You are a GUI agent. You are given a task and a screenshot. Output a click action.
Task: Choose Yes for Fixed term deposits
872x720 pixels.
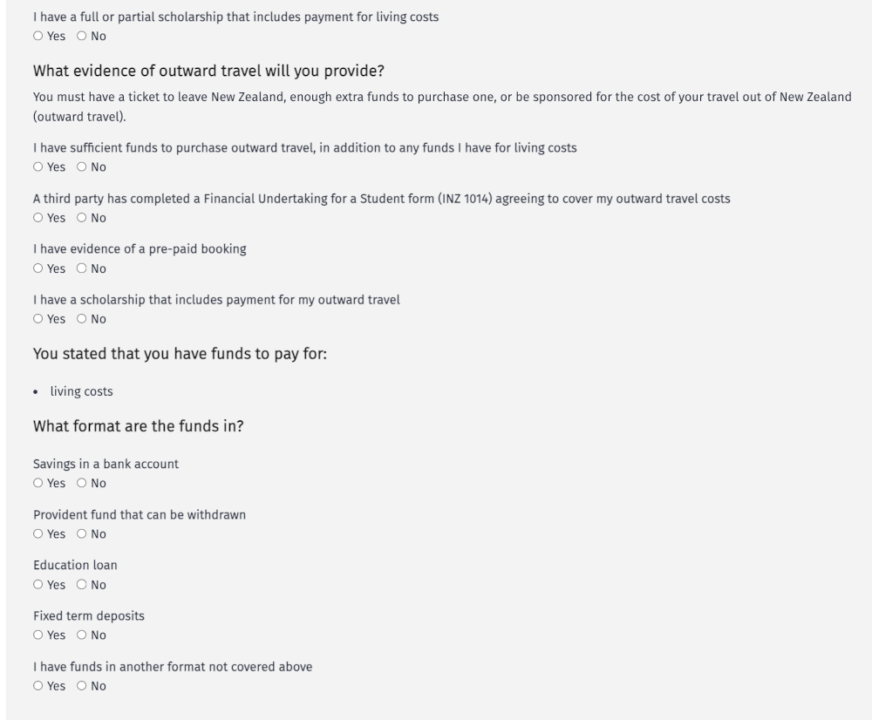click(39, 636)
